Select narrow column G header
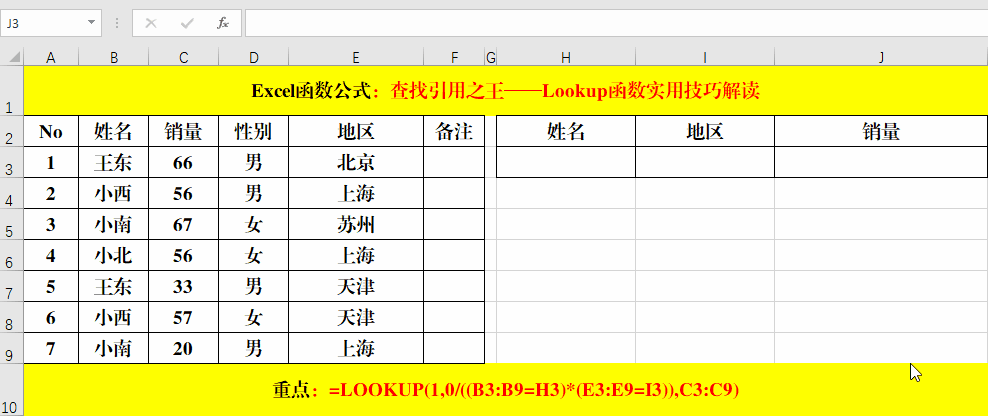Viewport: 988px width, 416px height. (x=491, y=57)
